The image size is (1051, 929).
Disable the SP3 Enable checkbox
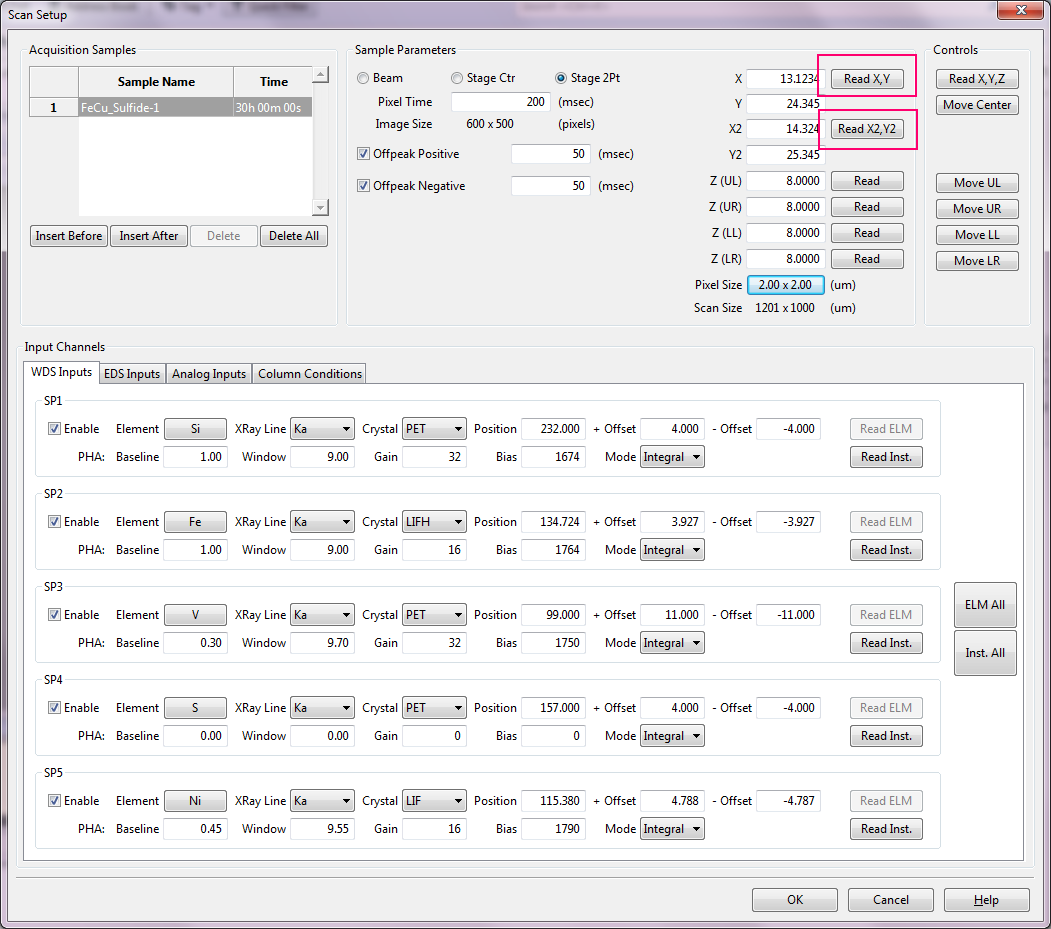(x=54, y=615)
